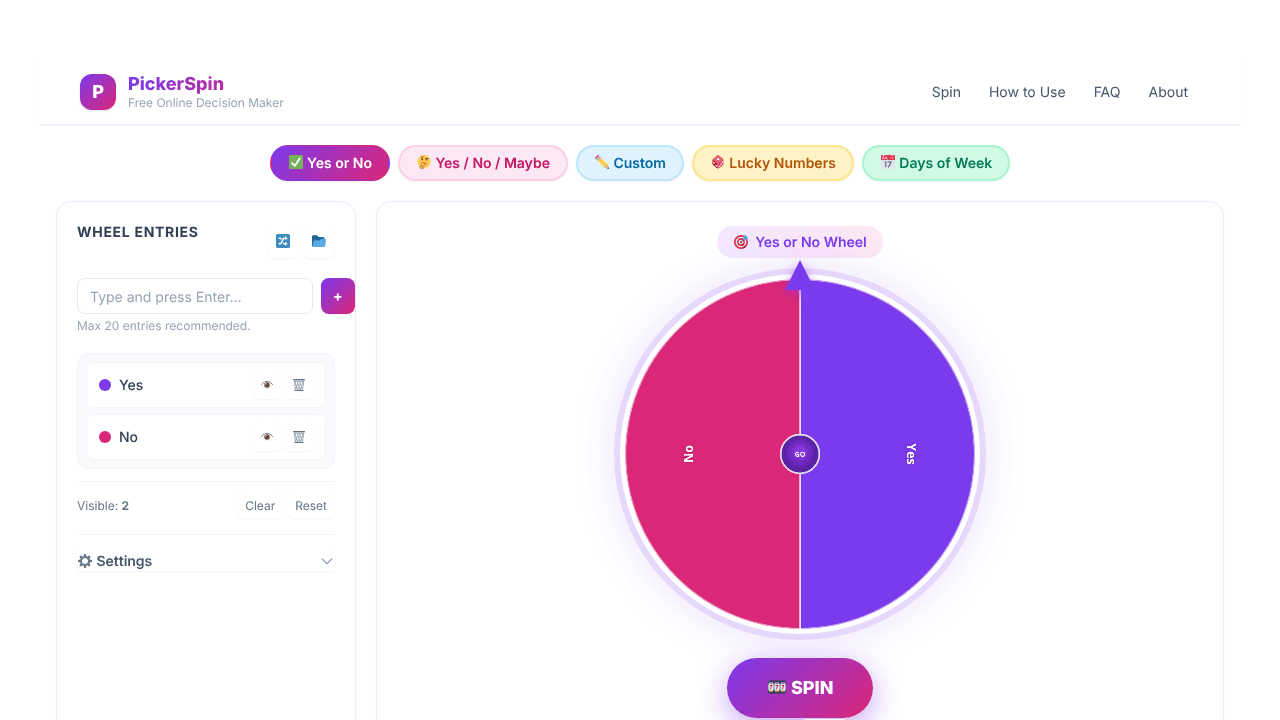Hide the No entry with eye icon
1280x720 pixels.
pyautogui.click(x=267, y=437)
